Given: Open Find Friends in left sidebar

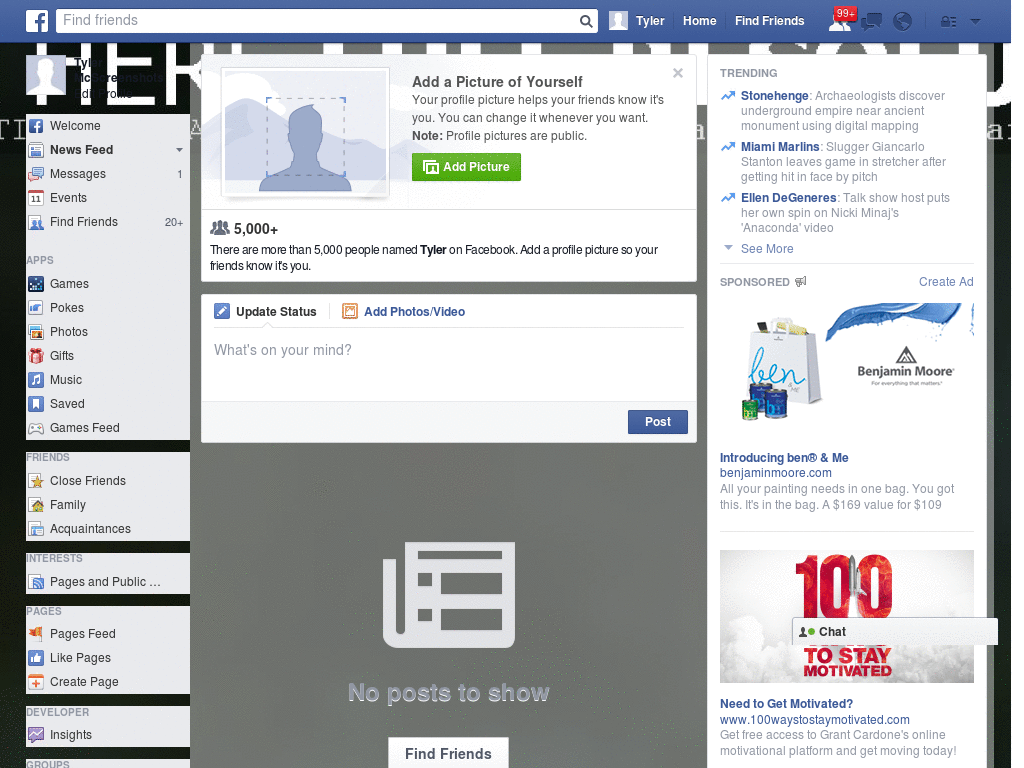Looking at the screenshot, I should coord(84,222).
